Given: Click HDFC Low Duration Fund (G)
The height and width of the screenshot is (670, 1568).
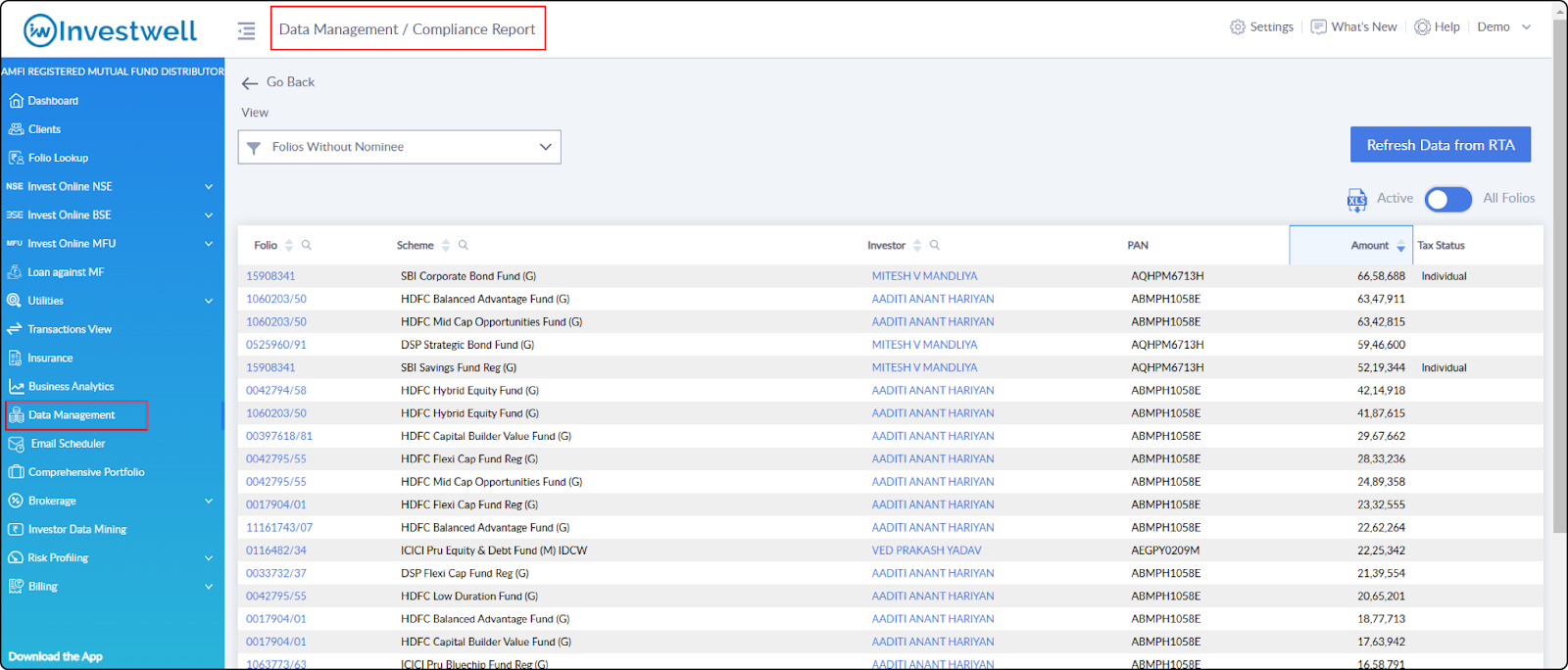Looking at the screenshot, I should [469, 597].
